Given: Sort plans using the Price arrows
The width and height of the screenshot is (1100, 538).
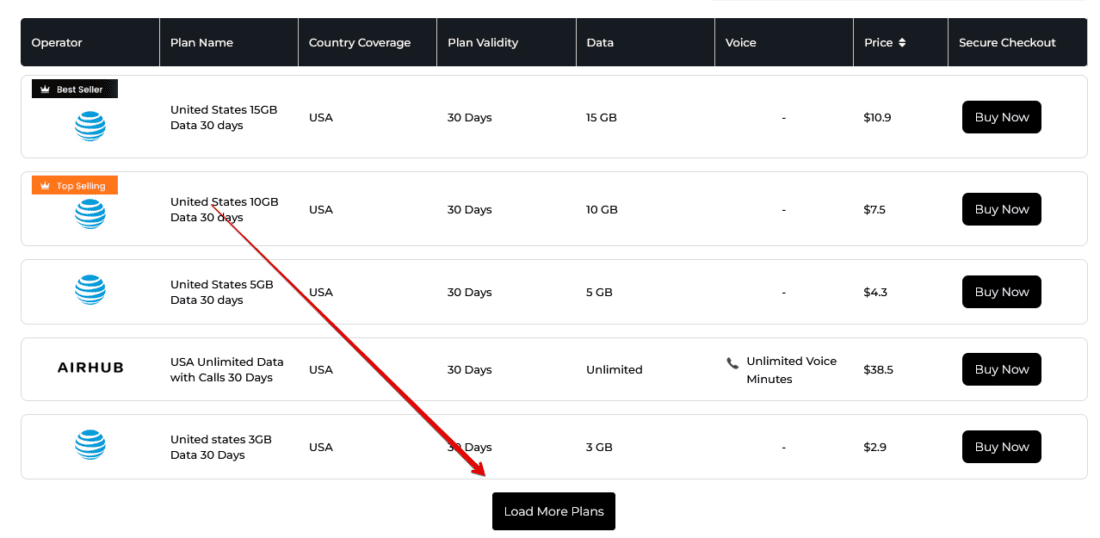Looking at the screenshot, I should 902,43.
